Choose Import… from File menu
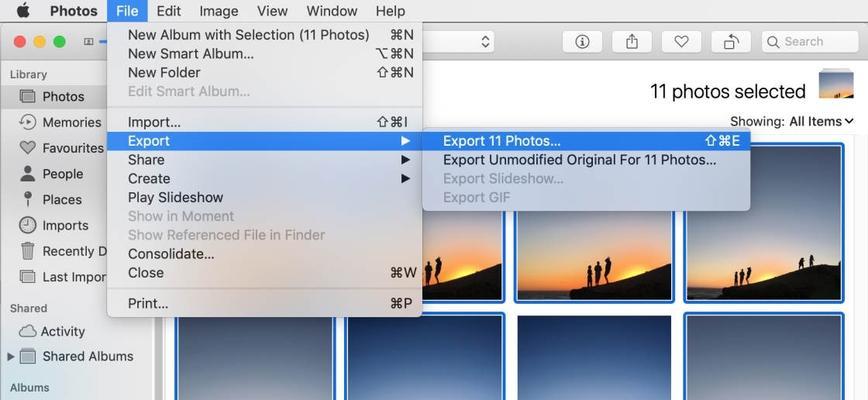The image size is (868, 400). [264, 122]
